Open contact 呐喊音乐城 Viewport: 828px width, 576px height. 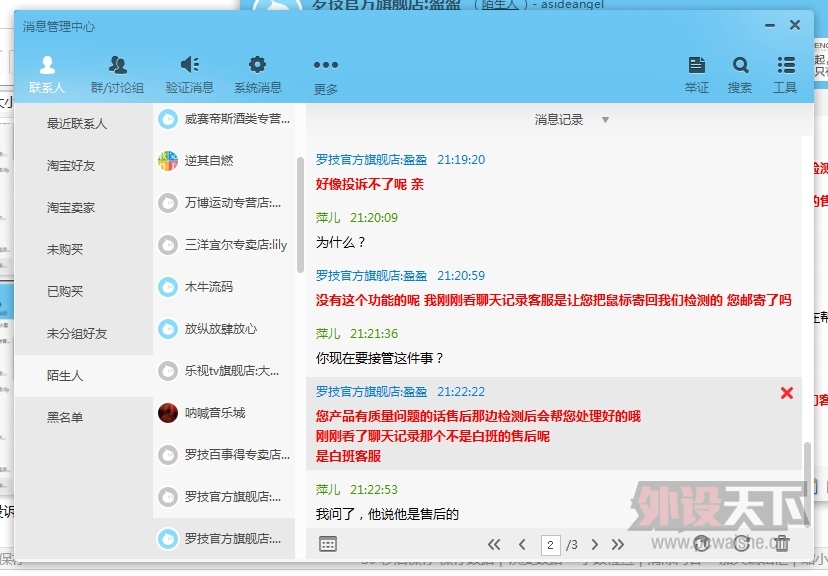click(224, 413)
